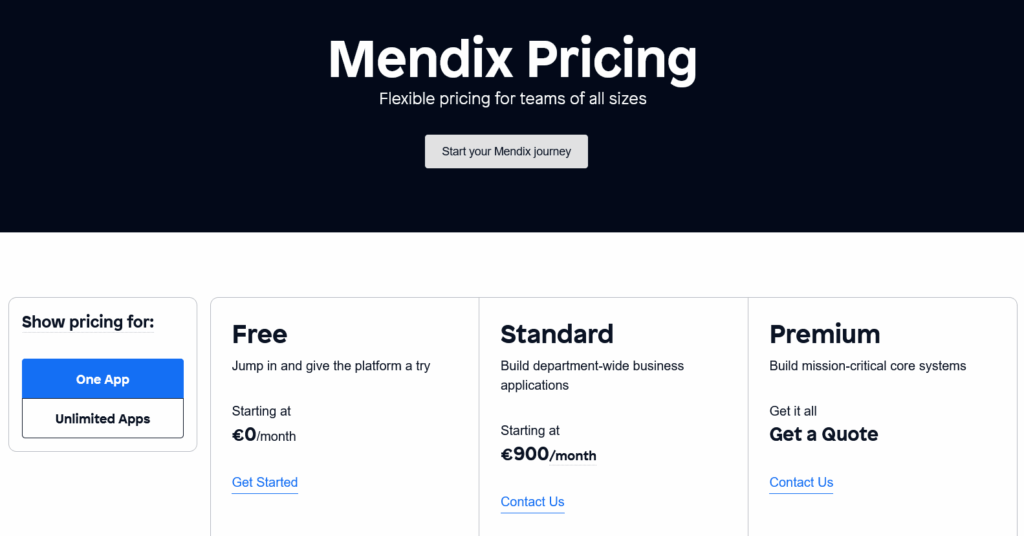Click the €900/month price in Standard plan
Image resolution: width=1024 pixels, height=536 pixels.
[x=548, y=455]
